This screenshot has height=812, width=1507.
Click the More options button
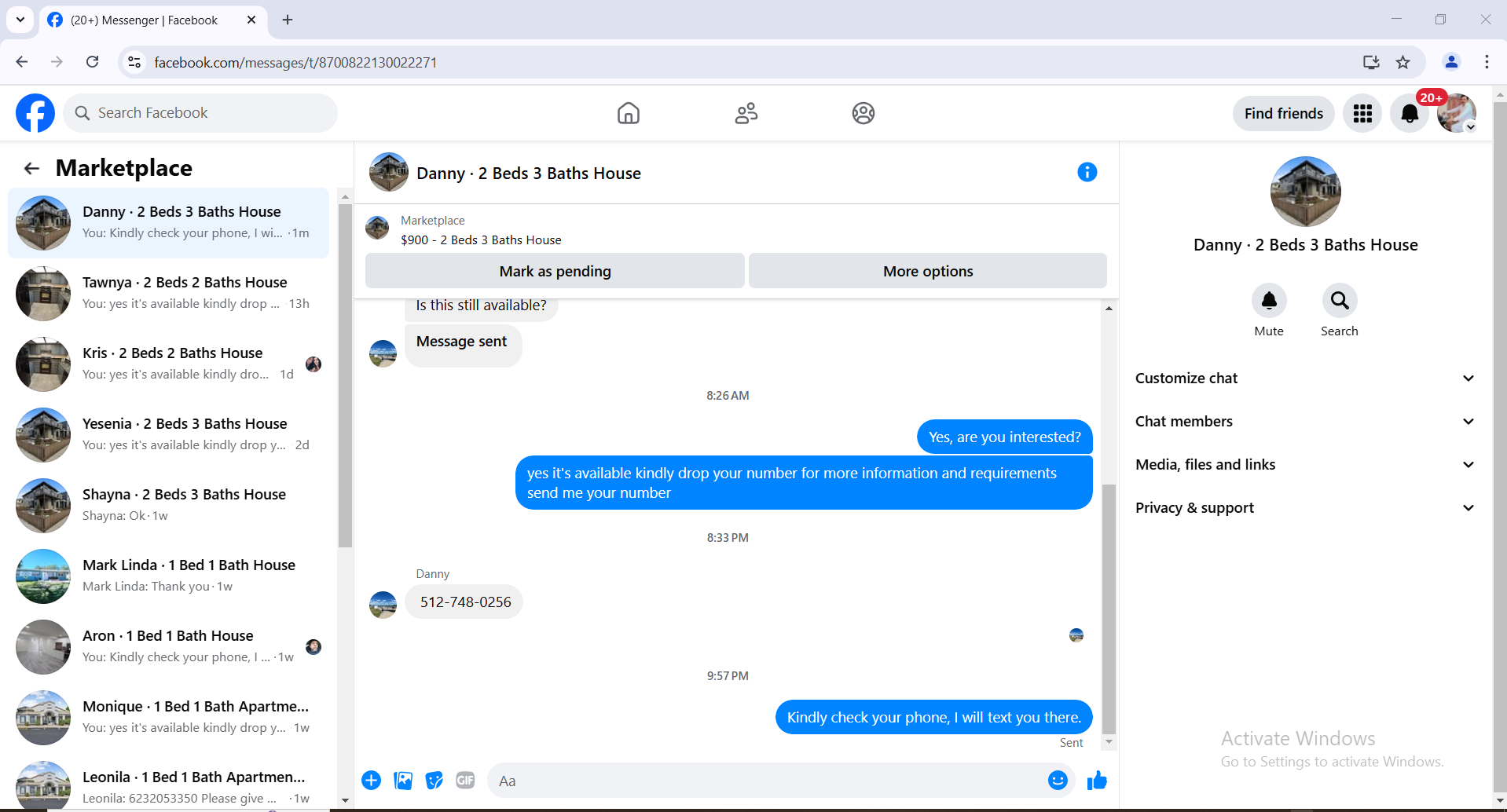928,271
